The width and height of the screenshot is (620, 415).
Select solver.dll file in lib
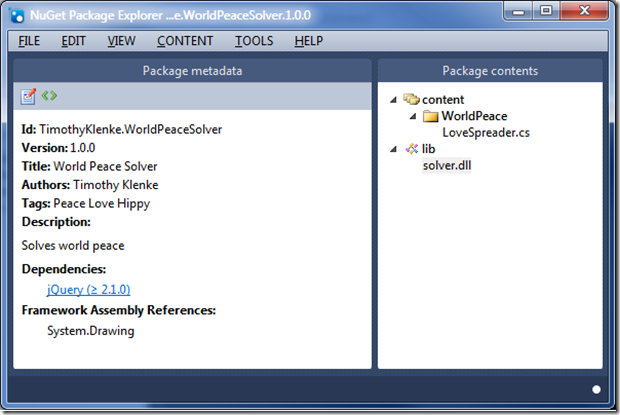(447, 165)
